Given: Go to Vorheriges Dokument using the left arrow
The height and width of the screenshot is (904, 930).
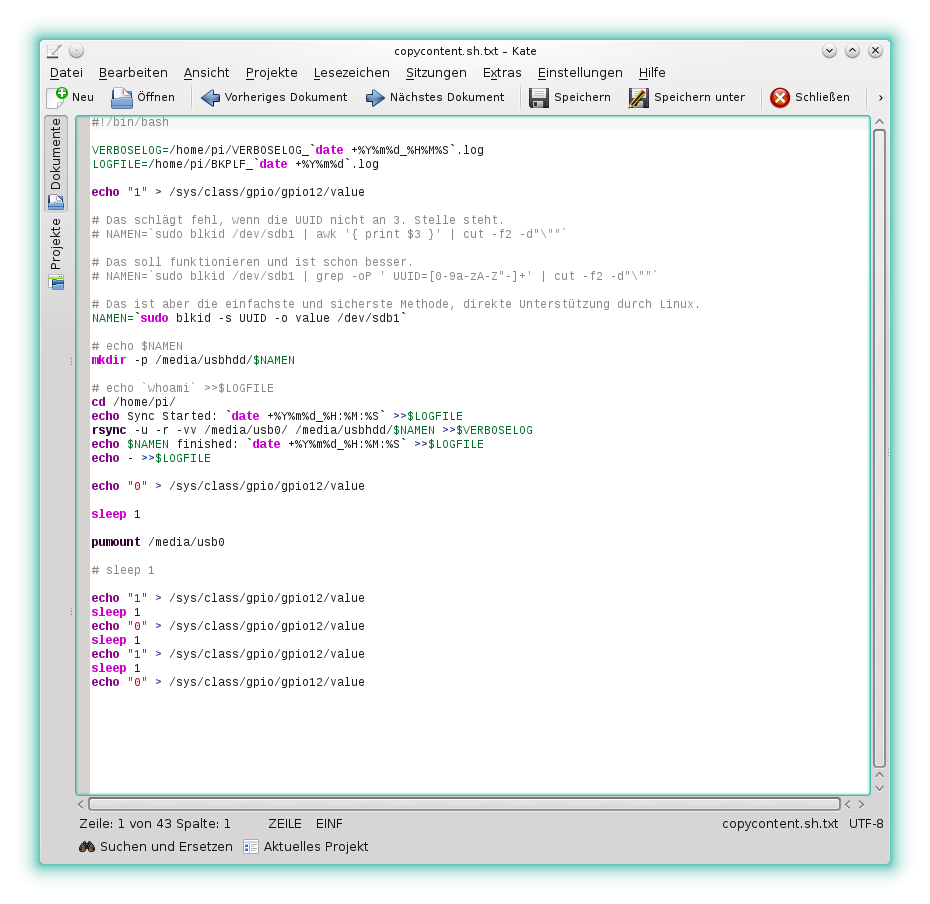Looking at the screenshot, I should tap(210, 97).
